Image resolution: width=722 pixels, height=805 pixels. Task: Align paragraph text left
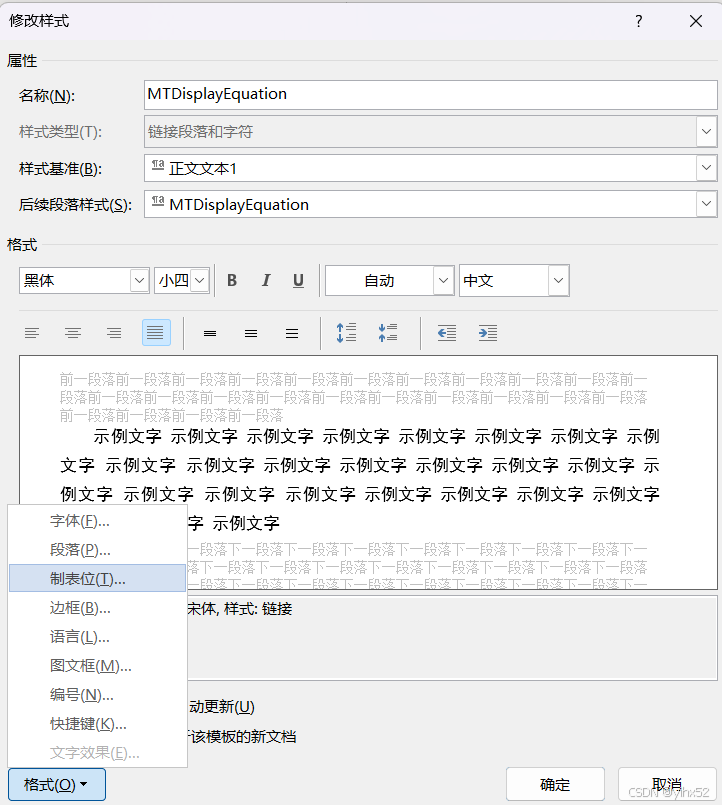pos(32,333)
